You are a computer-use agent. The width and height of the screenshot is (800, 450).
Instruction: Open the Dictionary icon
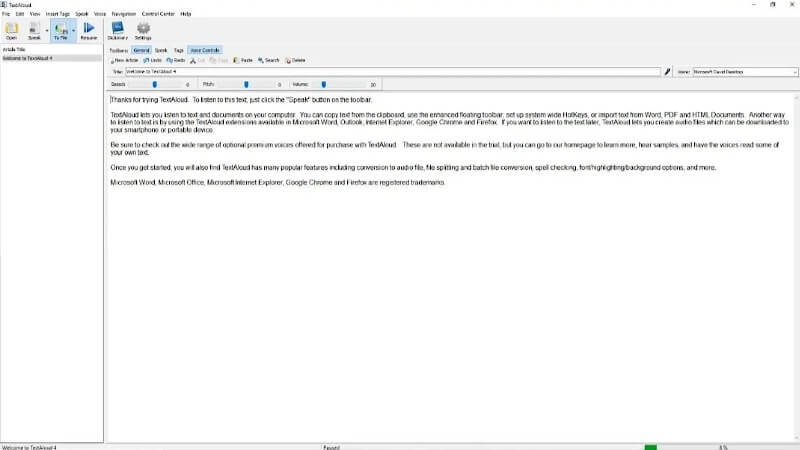coord(117,31)
